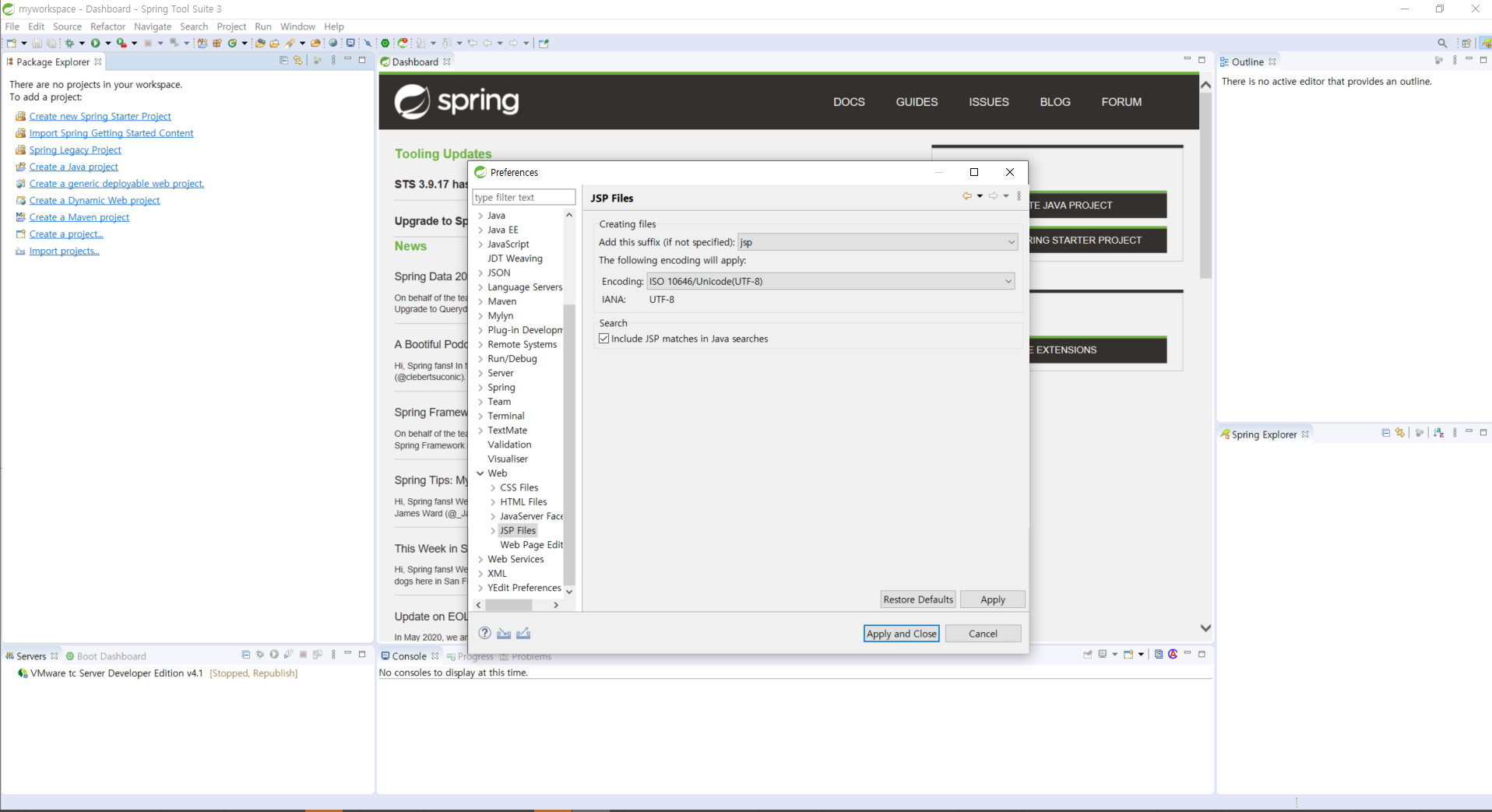Toggle Include JSP matches in Java searches
This screenshot has width=1492, height=812.
point(603,339)
